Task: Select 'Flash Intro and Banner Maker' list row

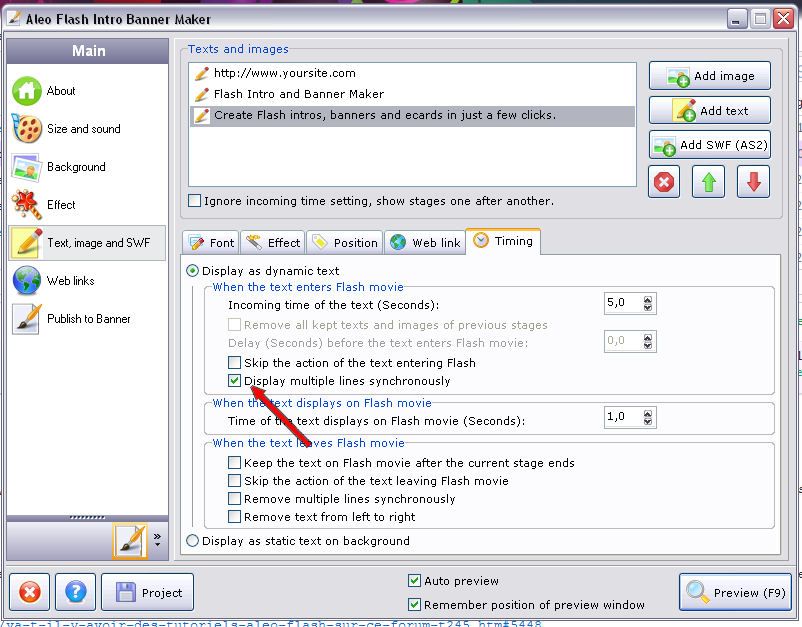Action: click(413, 94)
